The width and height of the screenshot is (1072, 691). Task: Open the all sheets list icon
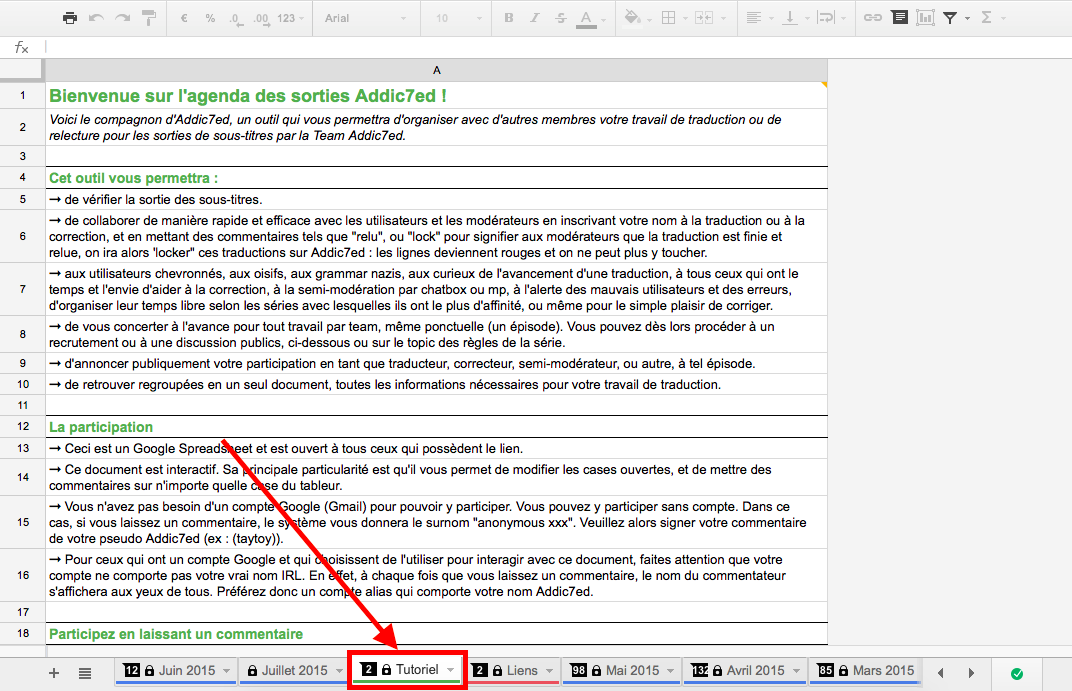[85, 673]
